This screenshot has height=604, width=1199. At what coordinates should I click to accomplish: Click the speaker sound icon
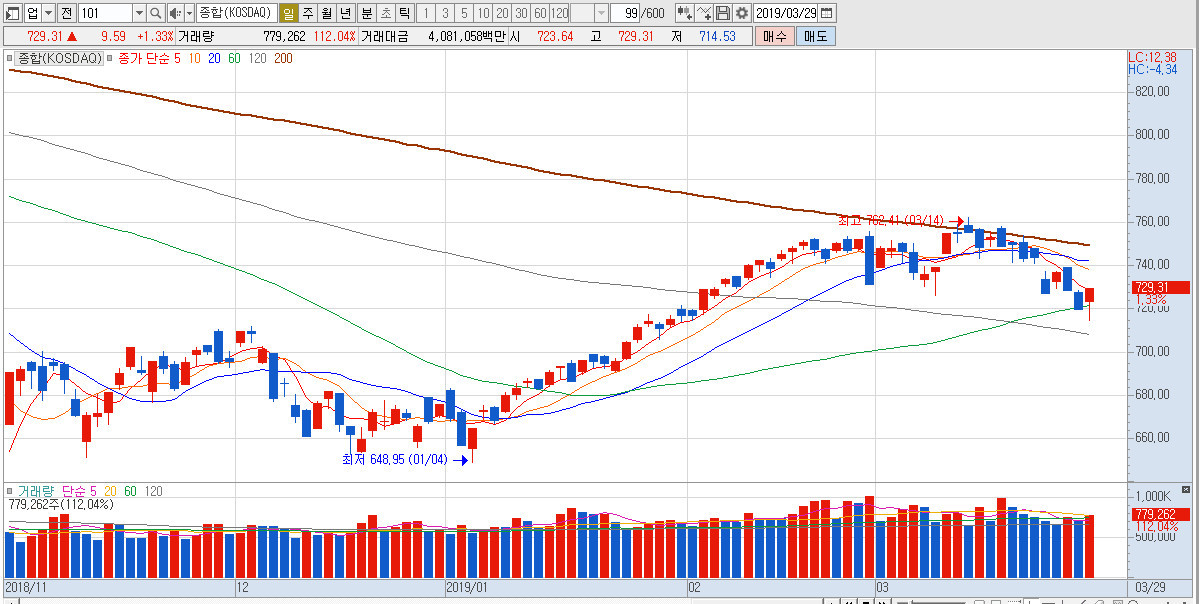click(175, 13)
